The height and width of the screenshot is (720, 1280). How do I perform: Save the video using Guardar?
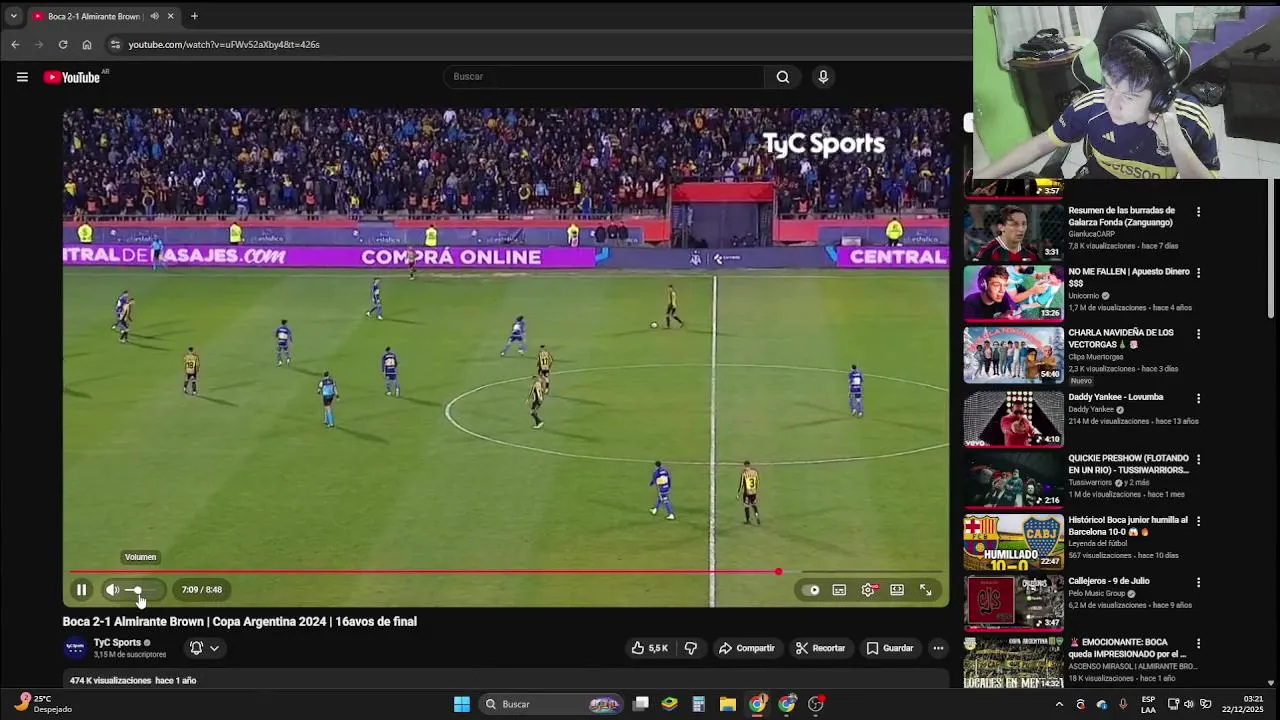click(889, 648)
